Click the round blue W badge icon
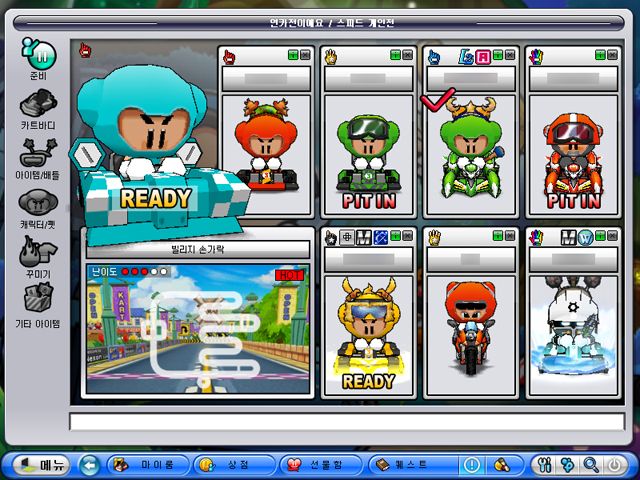 (585, 238)
